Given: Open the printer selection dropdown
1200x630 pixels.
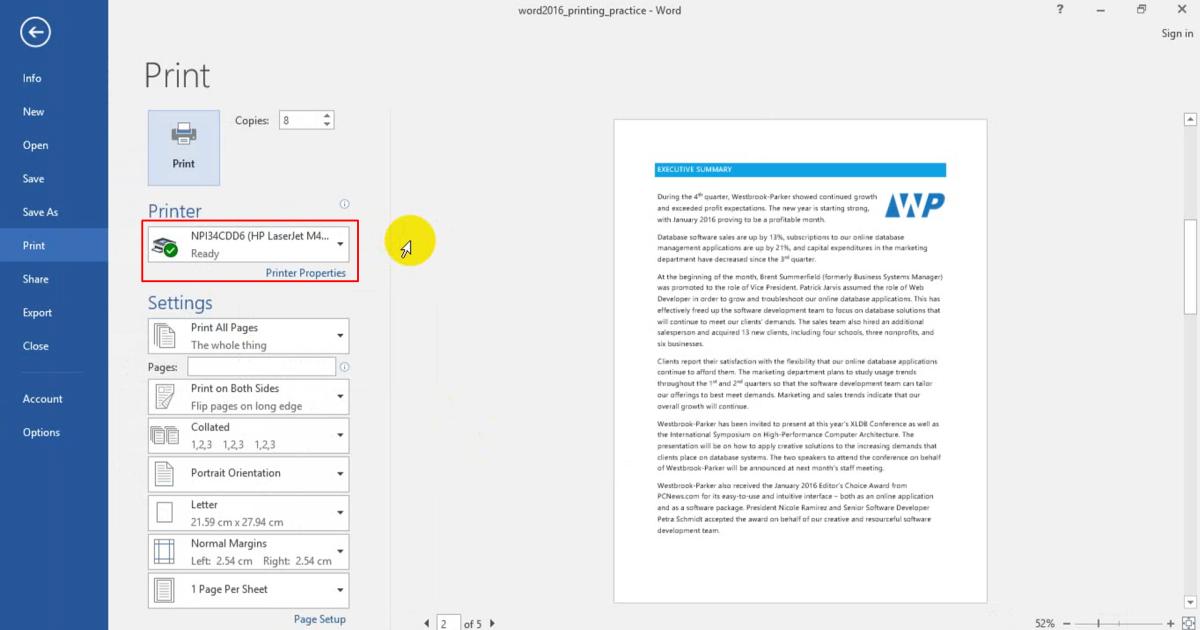Looking at the screenshot, I should click(x=249, y=244).
